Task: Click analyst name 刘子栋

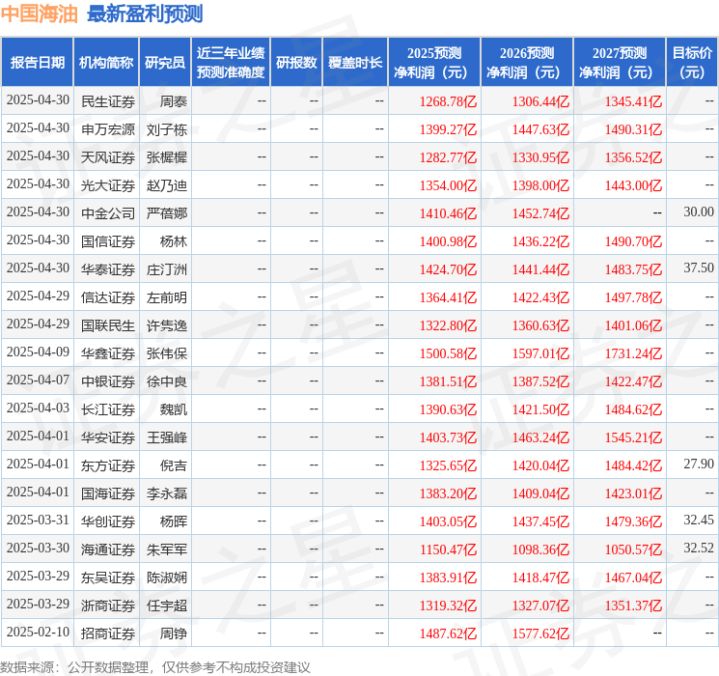Action: [167, 129]
